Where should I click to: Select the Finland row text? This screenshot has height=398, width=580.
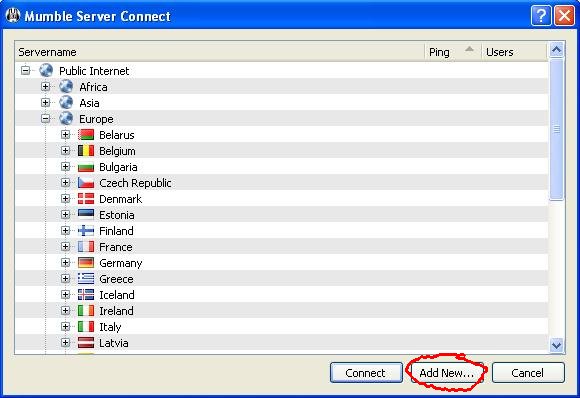click(x=116, y=231)
